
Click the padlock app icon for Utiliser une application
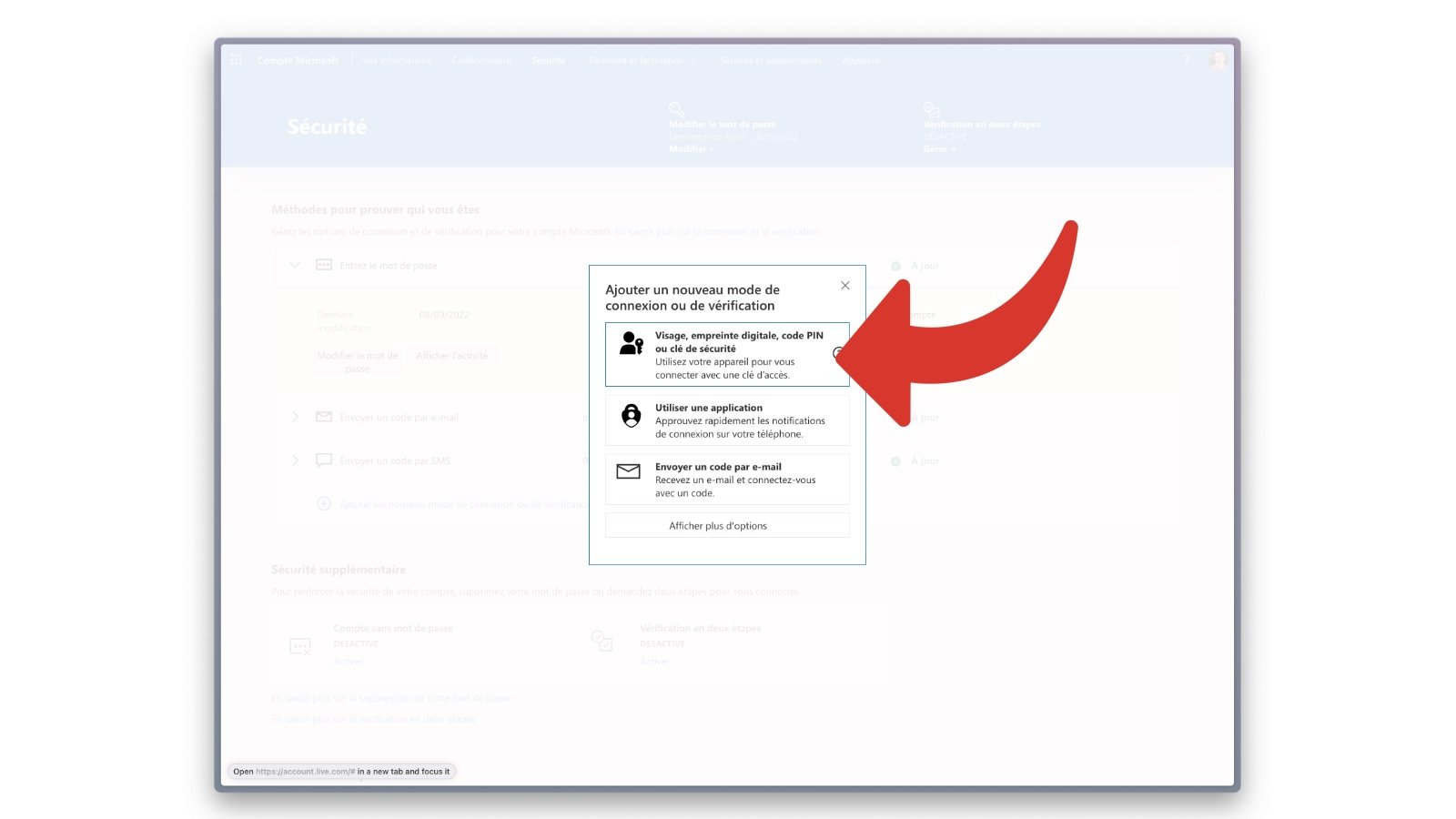click(x=630, y=417)
